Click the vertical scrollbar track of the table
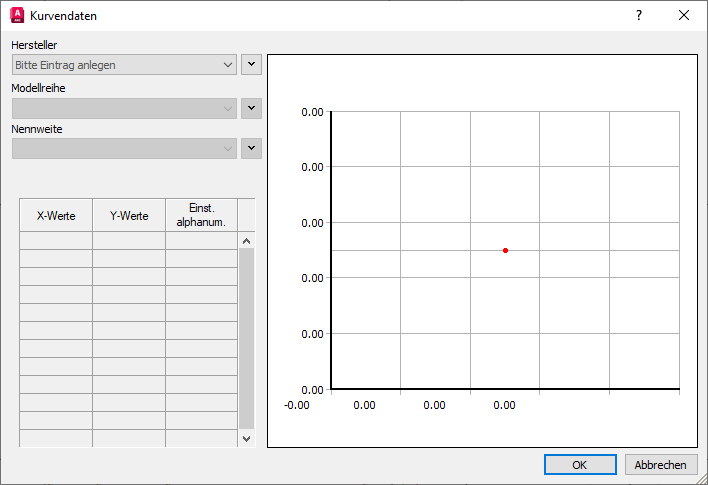708x485 pixels. [246, 338]
